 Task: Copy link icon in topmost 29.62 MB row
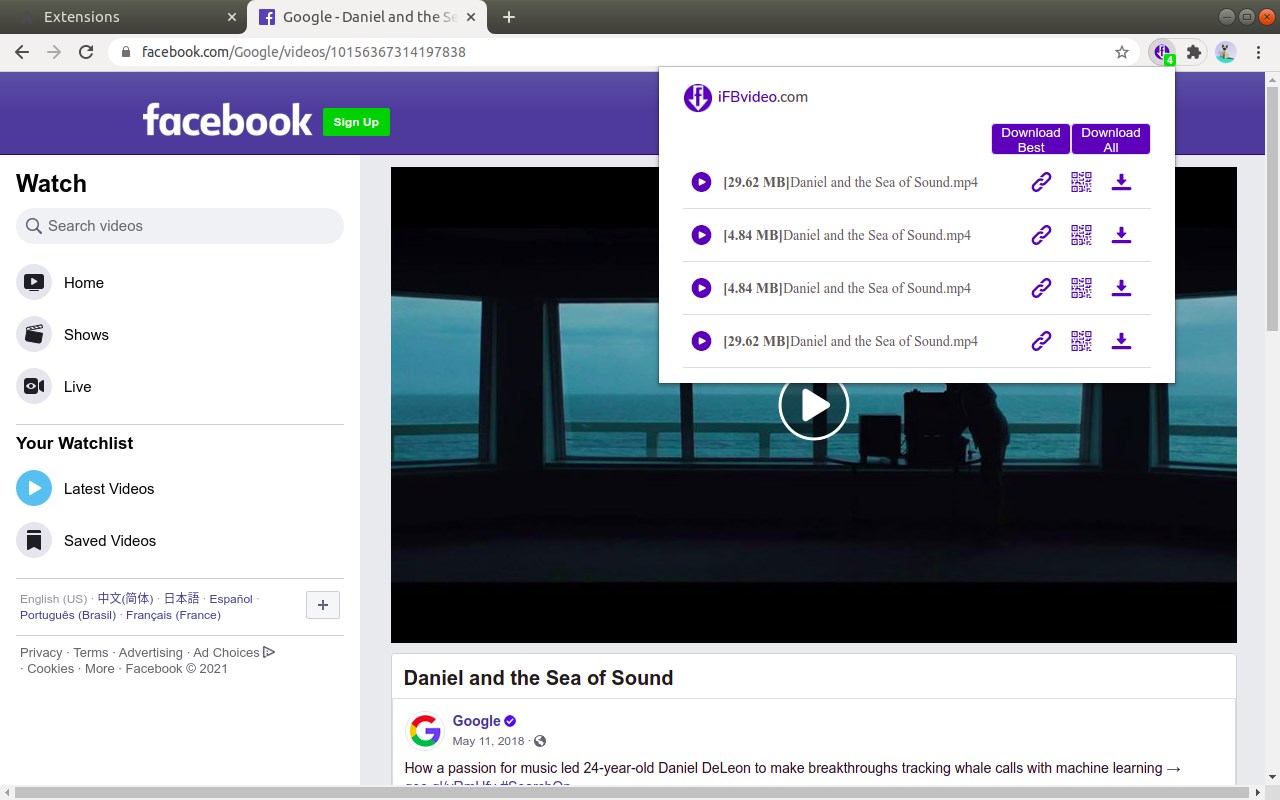pyautogui.click(x=1041, y=182)
